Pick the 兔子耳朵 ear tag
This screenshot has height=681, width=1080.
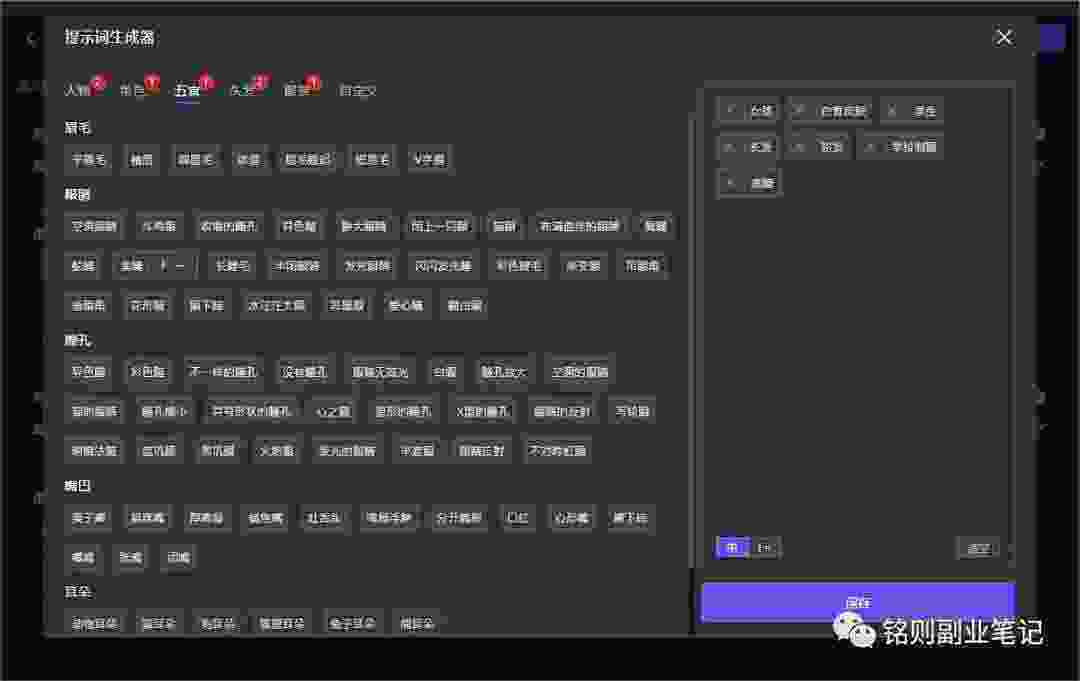(352, 623)
